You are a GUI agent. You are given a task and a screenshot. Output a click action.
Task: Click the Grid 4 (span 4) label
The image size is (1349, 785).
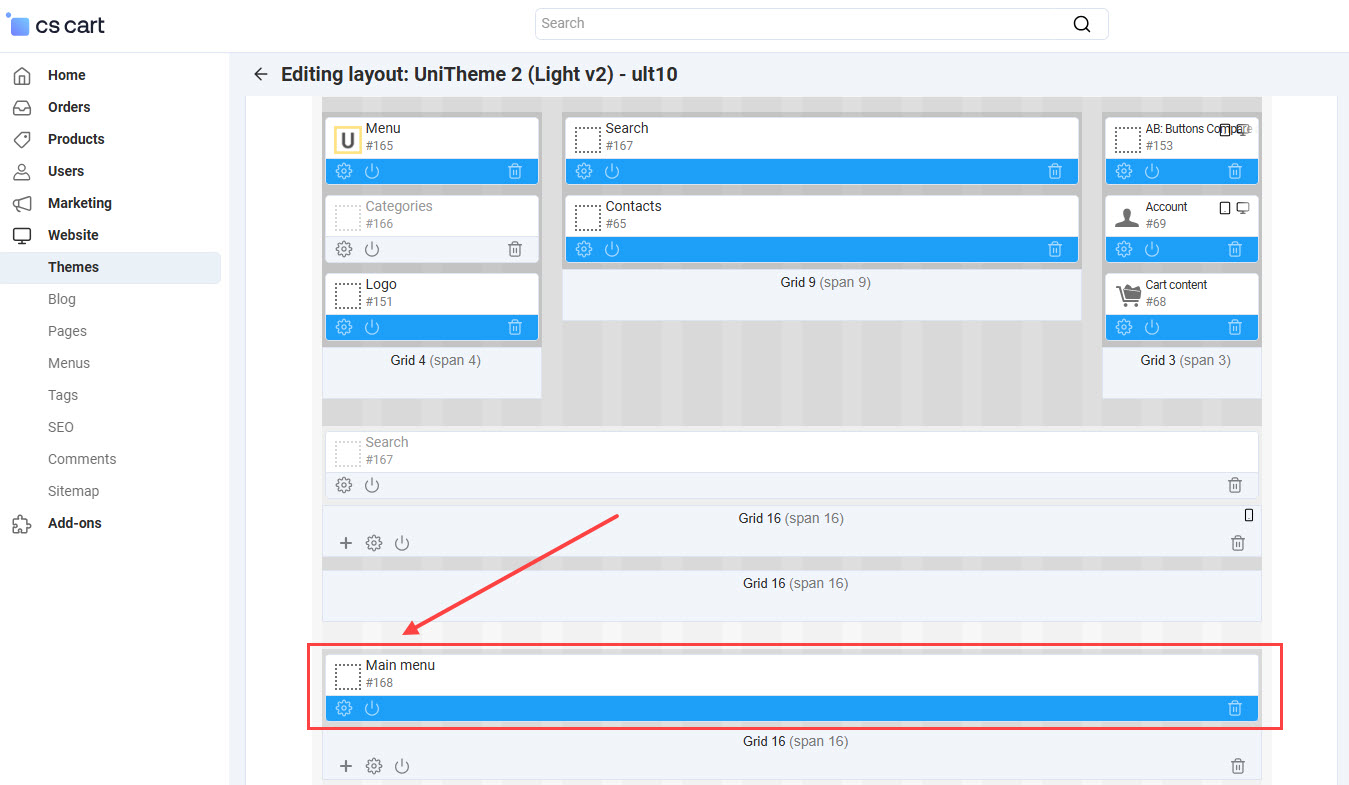click(x=435, y=360)
